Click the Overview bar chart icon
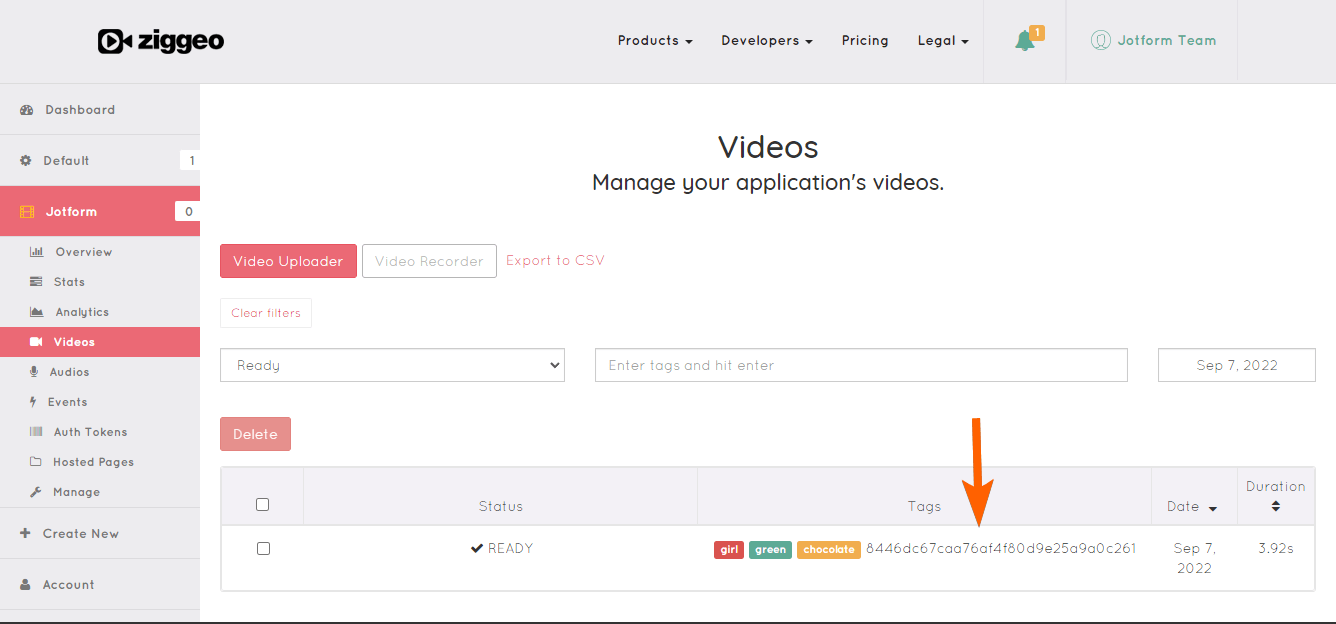 pyautogui.click(x=37, y=252)
